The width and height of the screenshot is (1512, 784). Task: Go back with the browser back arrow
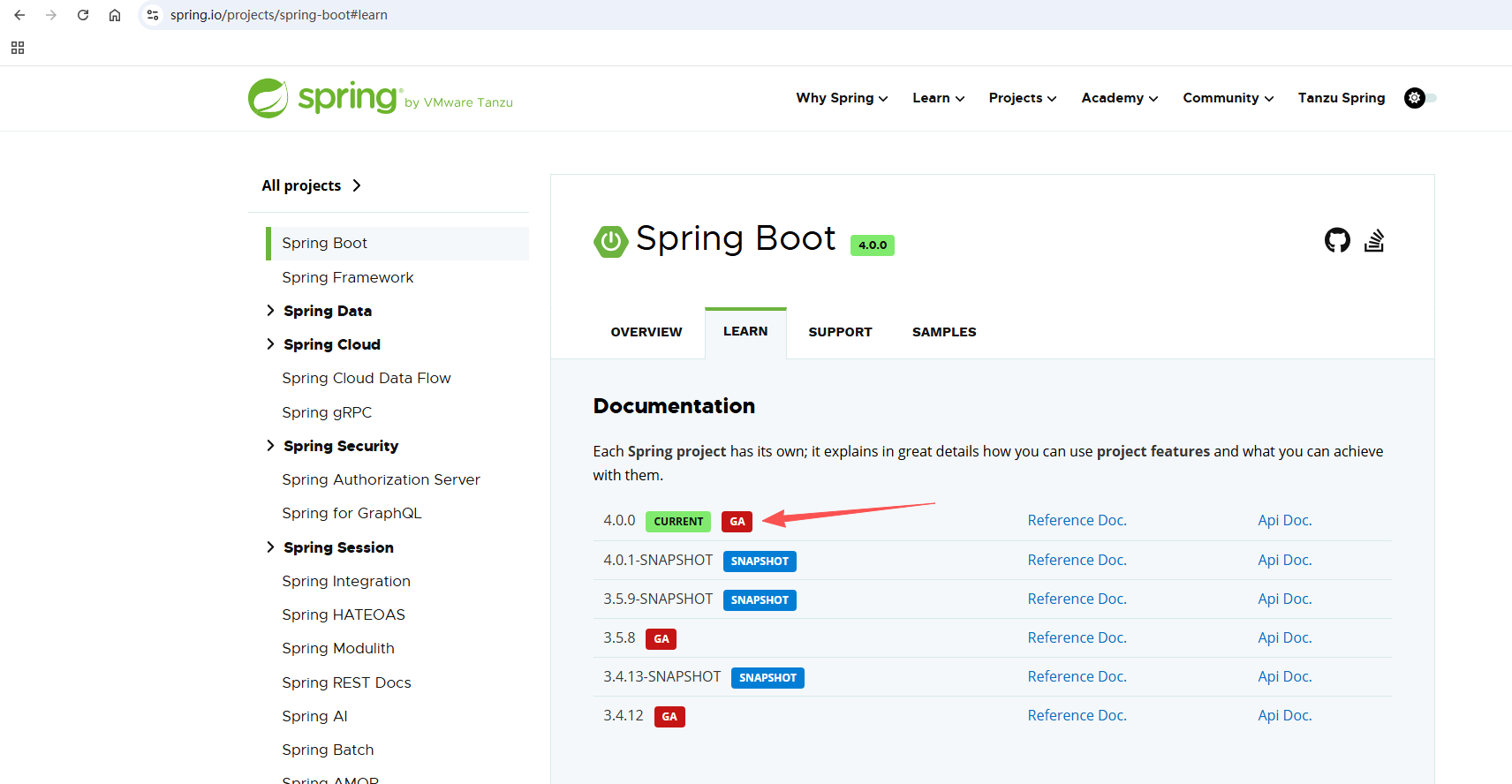pos(19,15)
